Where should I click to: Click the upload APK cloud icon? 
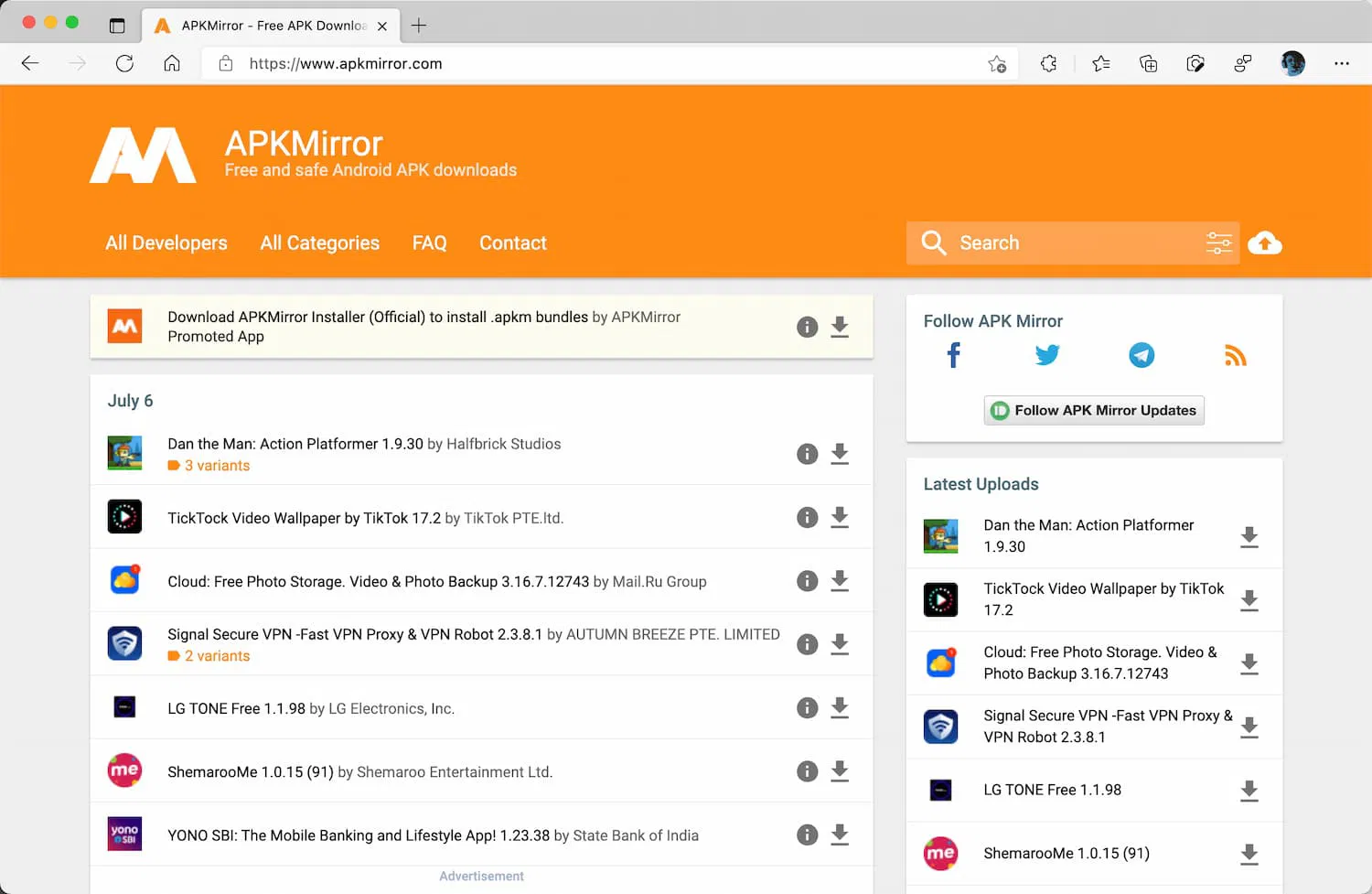1265,242
